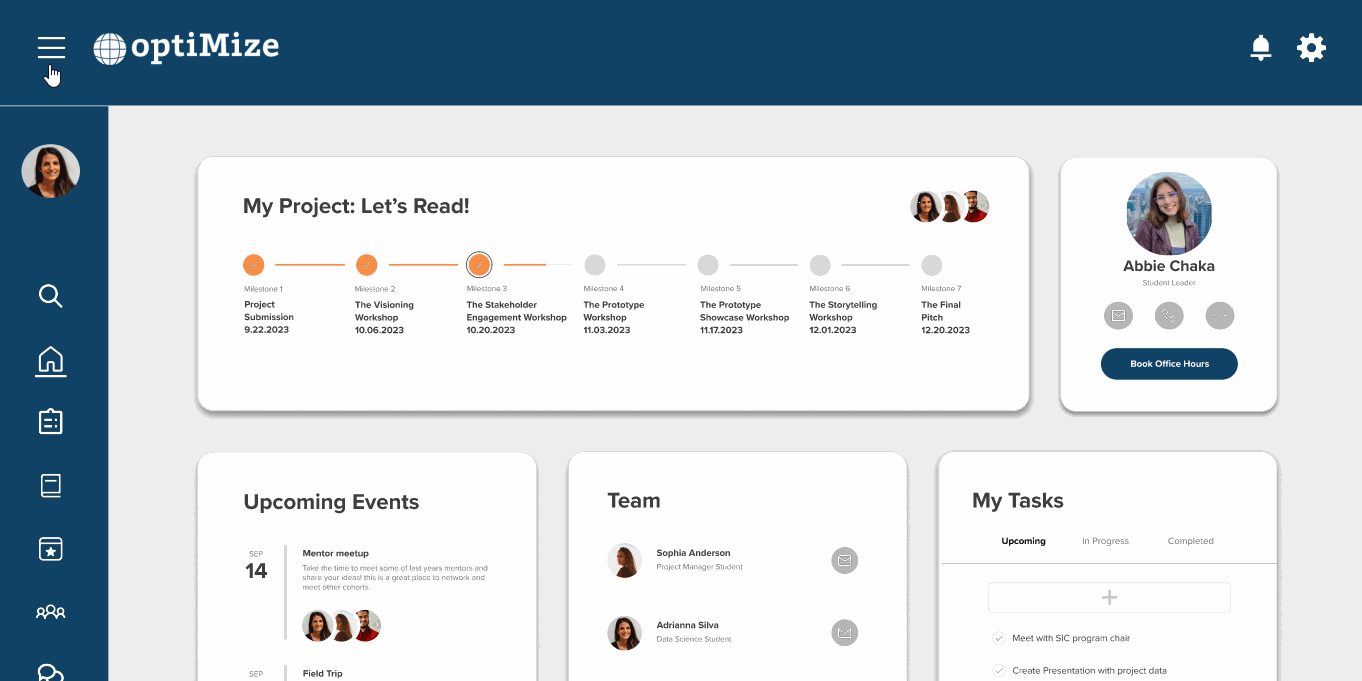Open the hamburger menu
The width and height of the screenshot is (1362, 681).
coord(51,47)
